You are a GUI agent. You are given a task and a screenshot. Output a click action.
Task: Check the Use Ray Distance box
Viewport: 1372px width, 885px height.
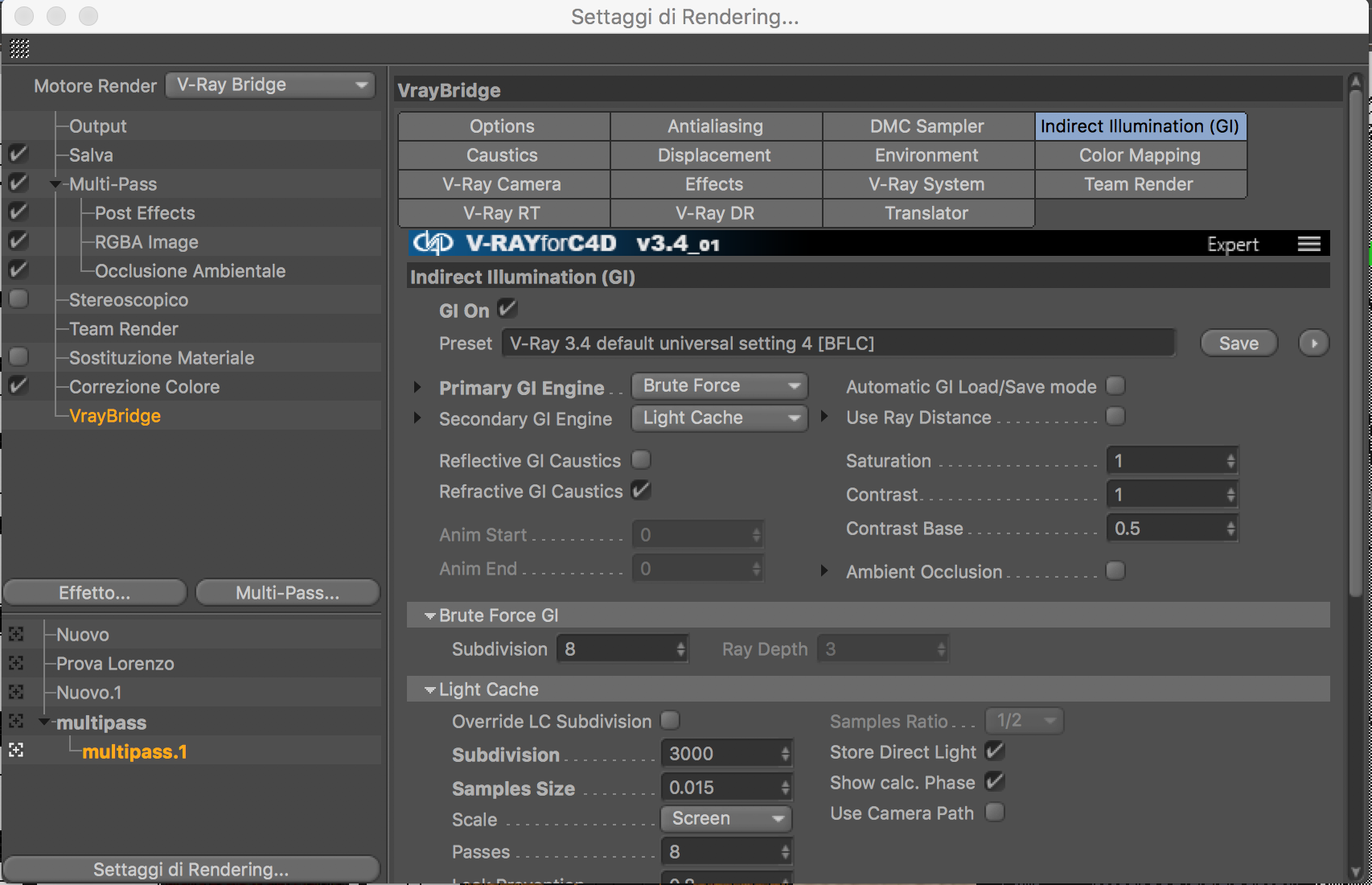tap(1115, 416)
